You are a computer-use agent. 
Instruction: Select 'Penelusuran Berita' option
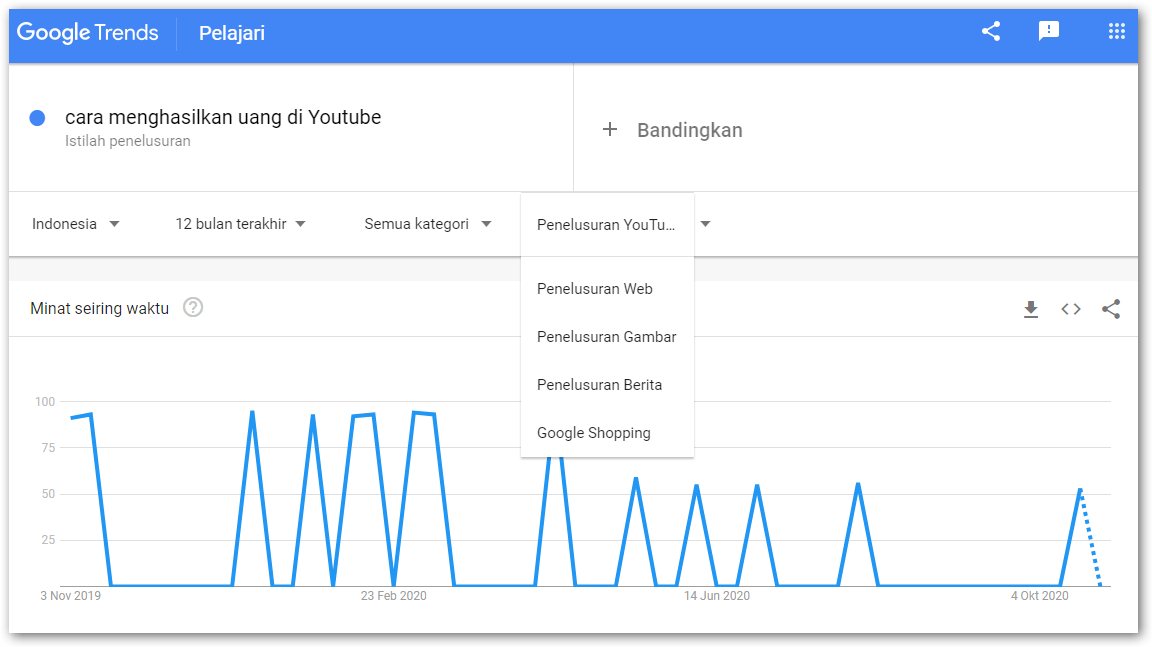[x=607, y=385]
